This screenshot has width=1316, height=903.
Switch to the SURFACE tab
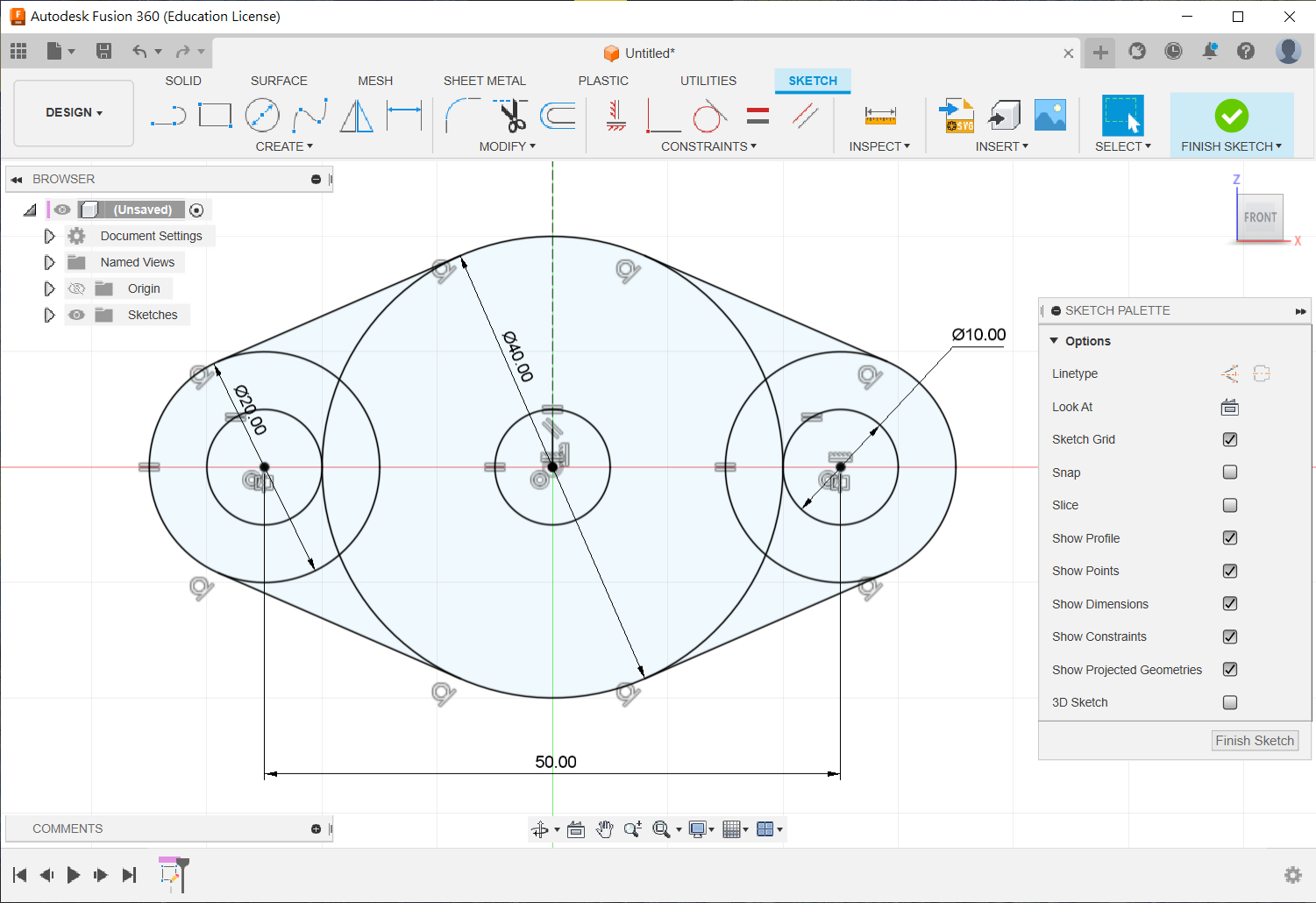click(x=279, y=81)
